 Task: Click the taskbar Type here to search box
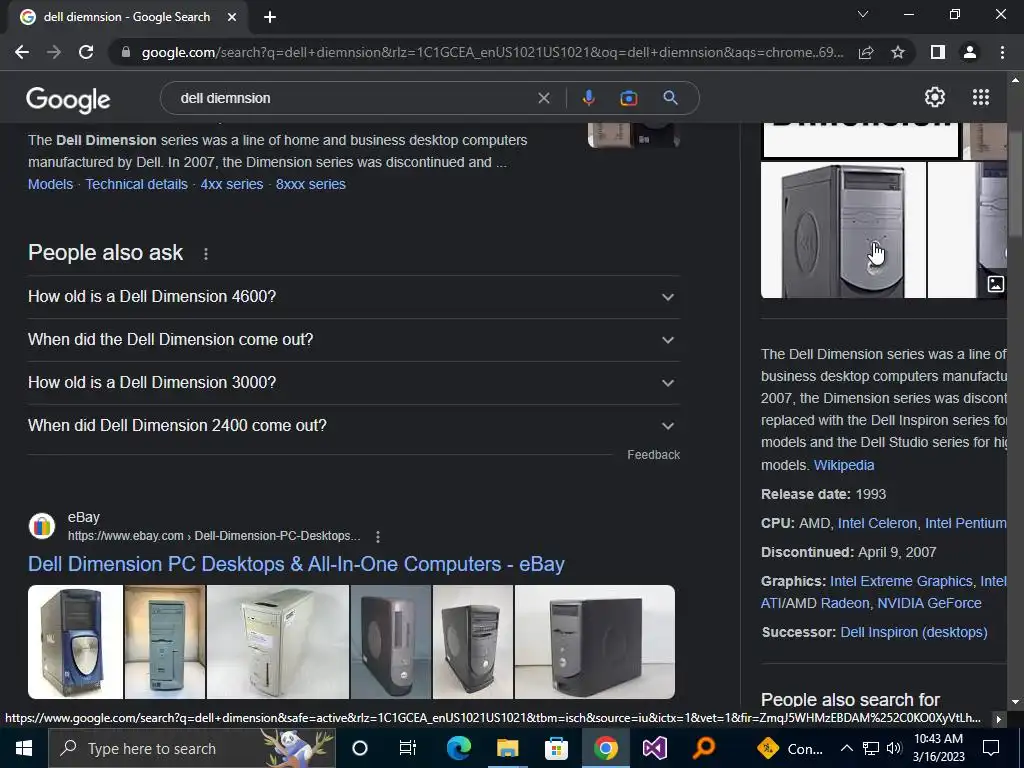[x=191, y=748]
